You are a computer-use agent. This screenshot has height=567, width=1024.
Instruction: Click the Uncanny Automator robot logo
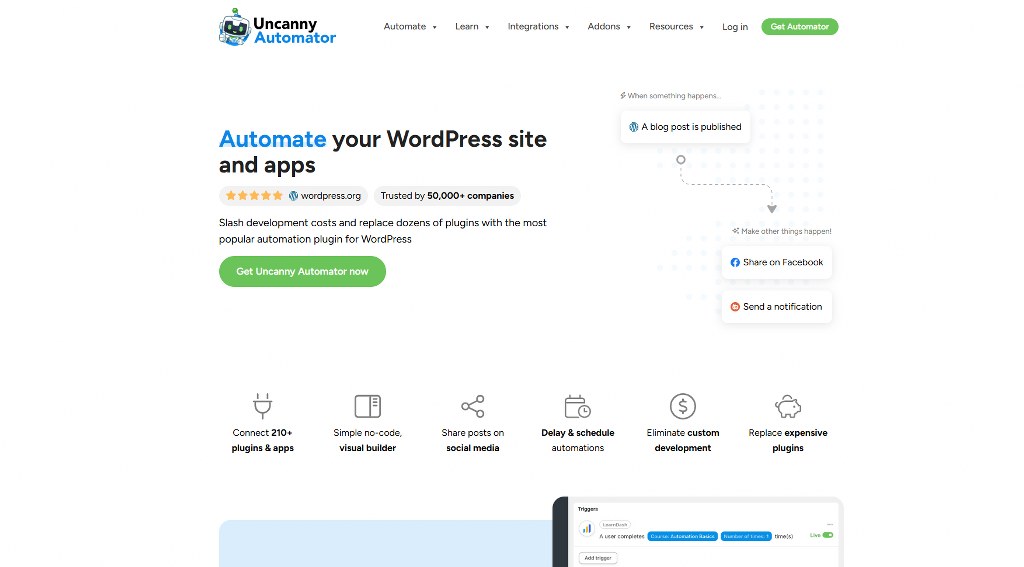[235, 27]
